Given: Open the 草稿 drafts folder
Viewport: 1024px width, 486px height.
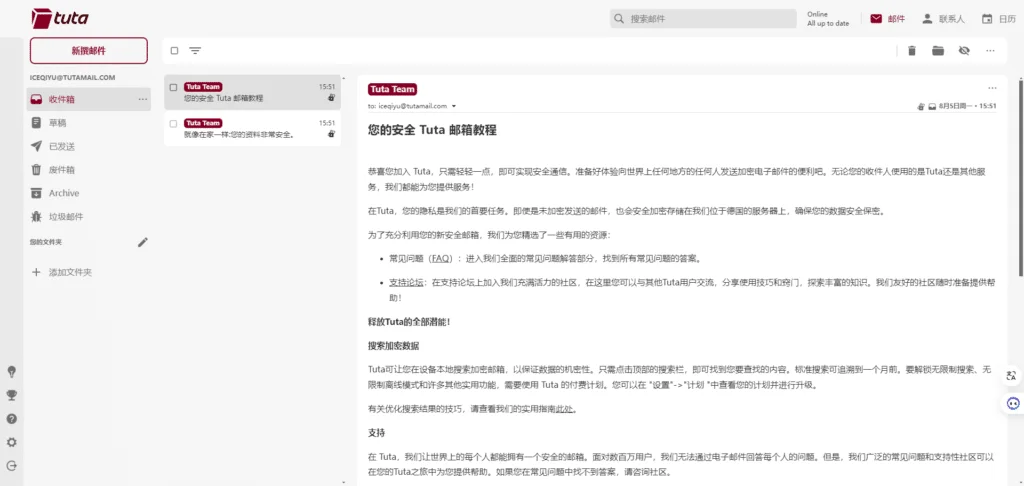Looking at the screenshot, I should tap(89, 123).
